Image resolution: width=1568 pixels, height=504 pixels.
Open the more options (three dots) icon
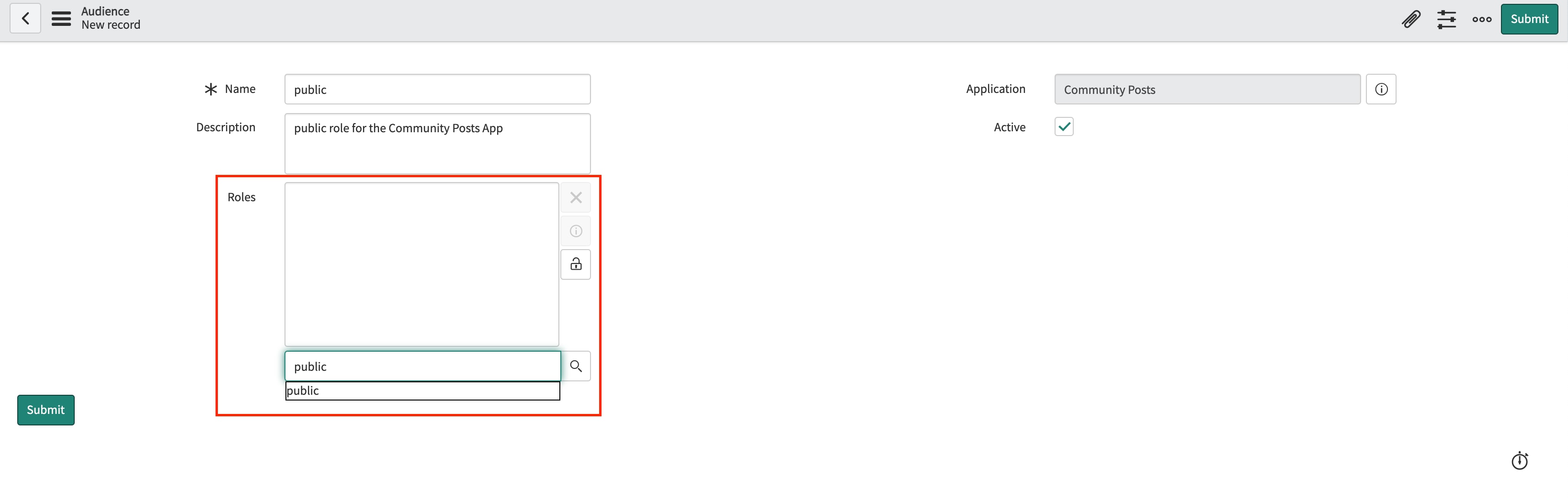(1481, 19)
